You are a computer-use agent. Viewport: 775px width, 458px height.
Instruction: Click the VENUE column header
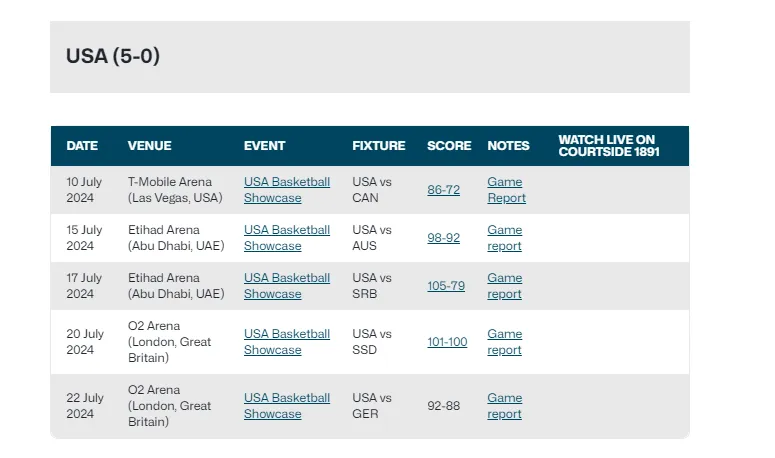[x=149, y=146]
